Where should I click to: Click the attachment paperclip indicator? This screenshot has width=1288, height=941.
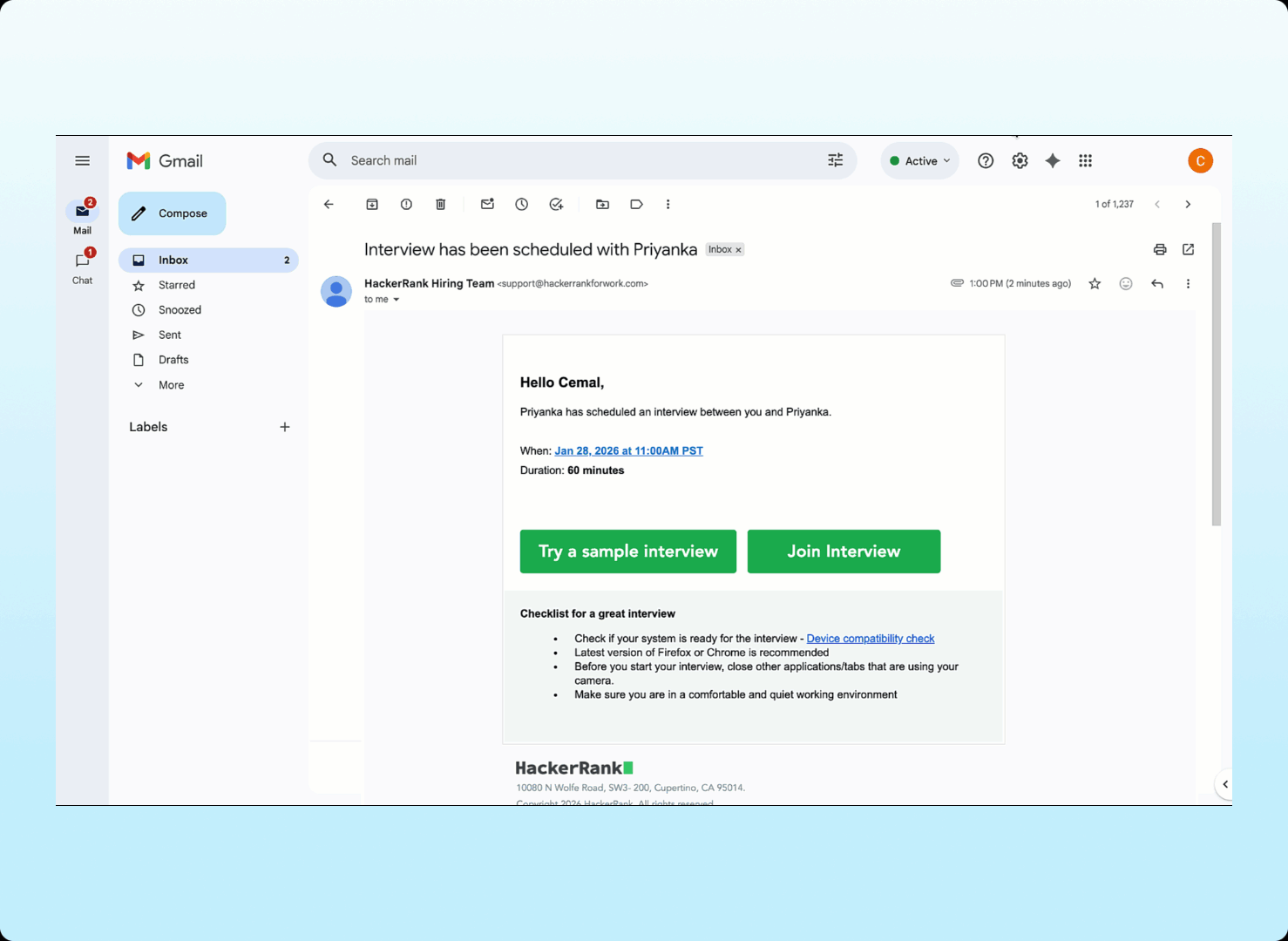pyautogui.click(x=957, y=283)
